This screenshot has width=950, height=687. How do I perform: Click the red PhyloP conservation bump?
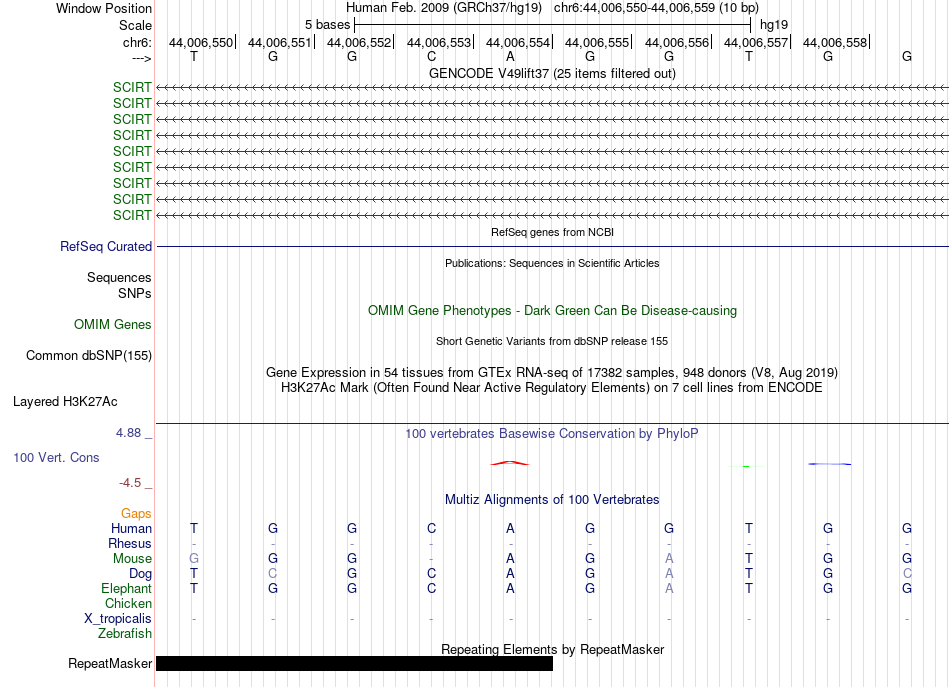click(x=510, y=463)
